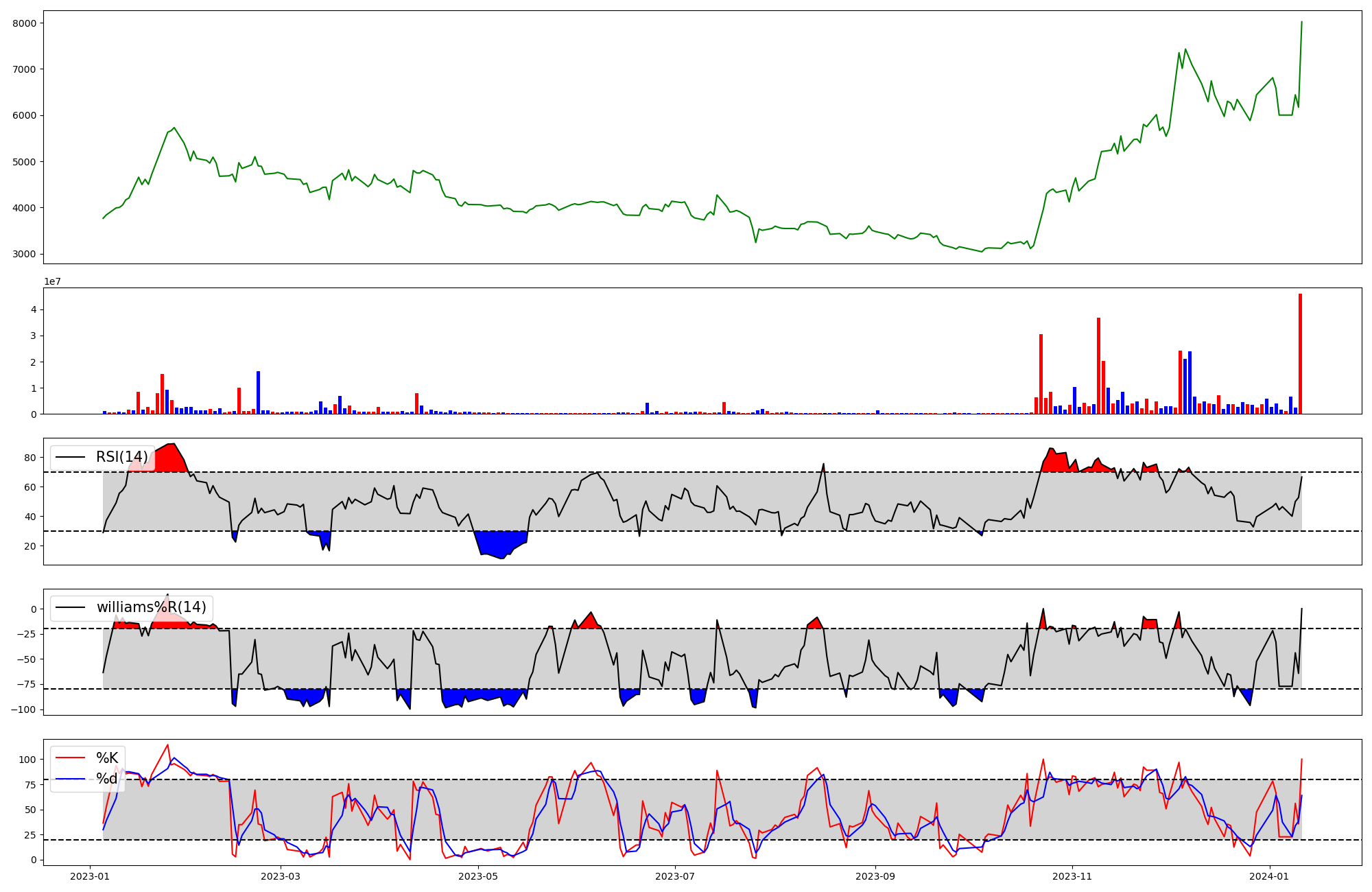The height and width of the screenshot is (892, 1372).
Task: Click the 2023-09 x-axis date label
Action: 875,876
